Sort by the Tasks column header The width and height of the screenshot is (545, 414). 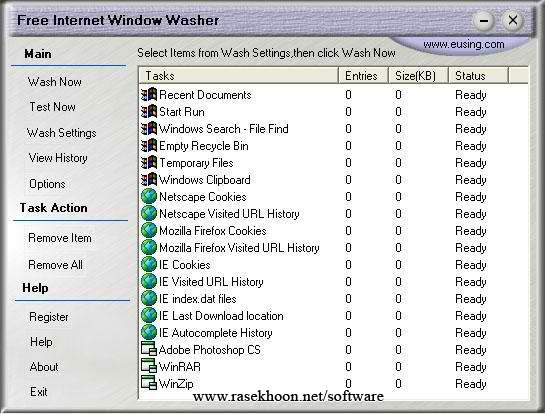tap(238, 75)
